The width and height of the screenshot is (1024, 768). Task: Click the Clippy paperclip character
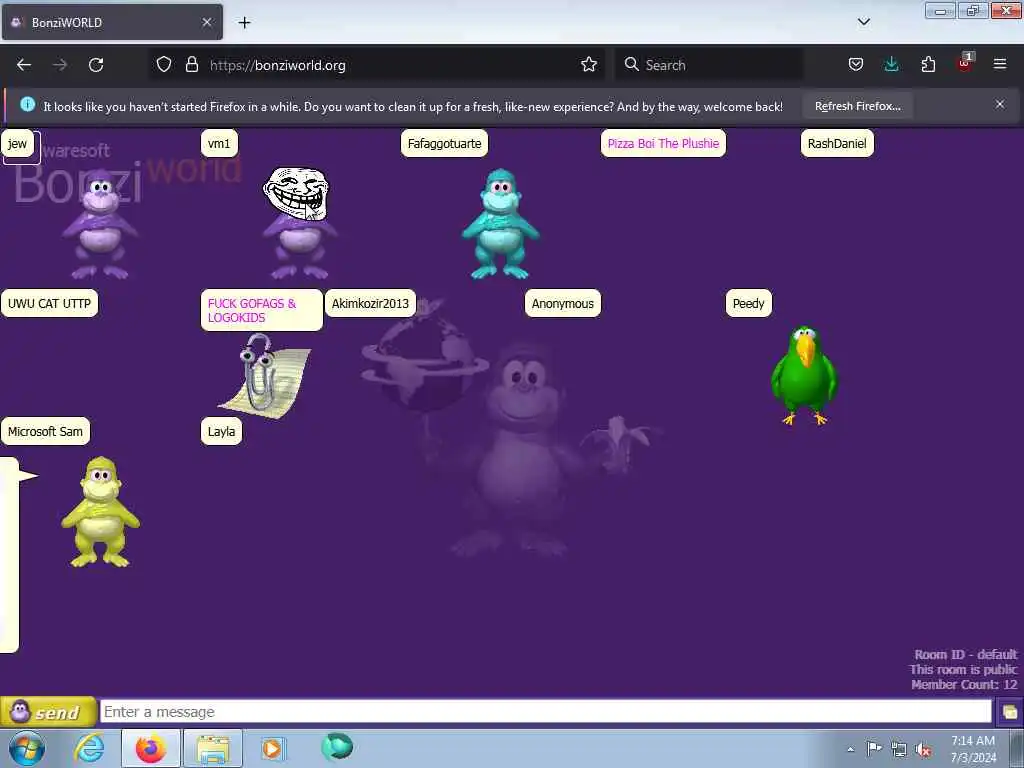tap(264, 376)
